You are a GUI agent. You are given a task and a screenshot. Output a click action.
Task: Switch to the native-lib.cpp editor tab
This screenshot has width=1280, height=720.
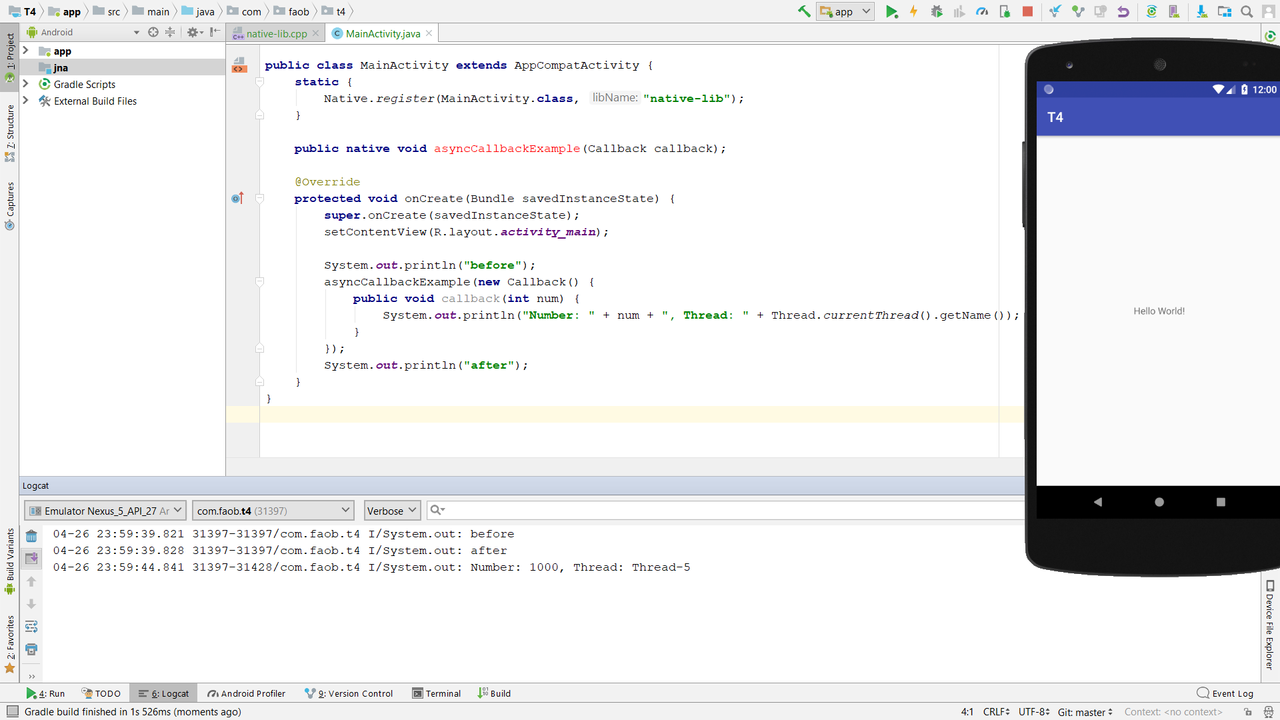click(276, 33)
